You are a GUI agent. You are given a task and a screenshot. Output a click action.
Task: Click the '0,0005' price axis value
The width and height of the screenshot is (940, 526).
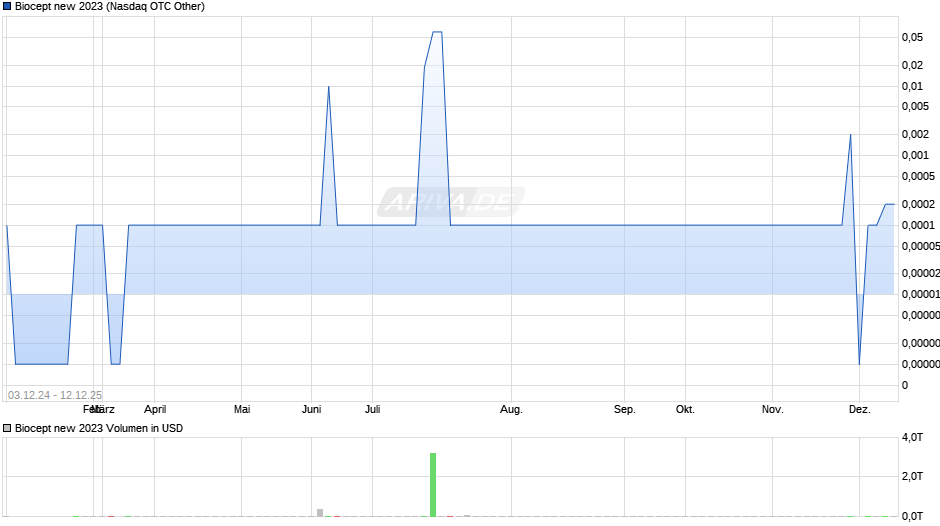tap(918, 176)
